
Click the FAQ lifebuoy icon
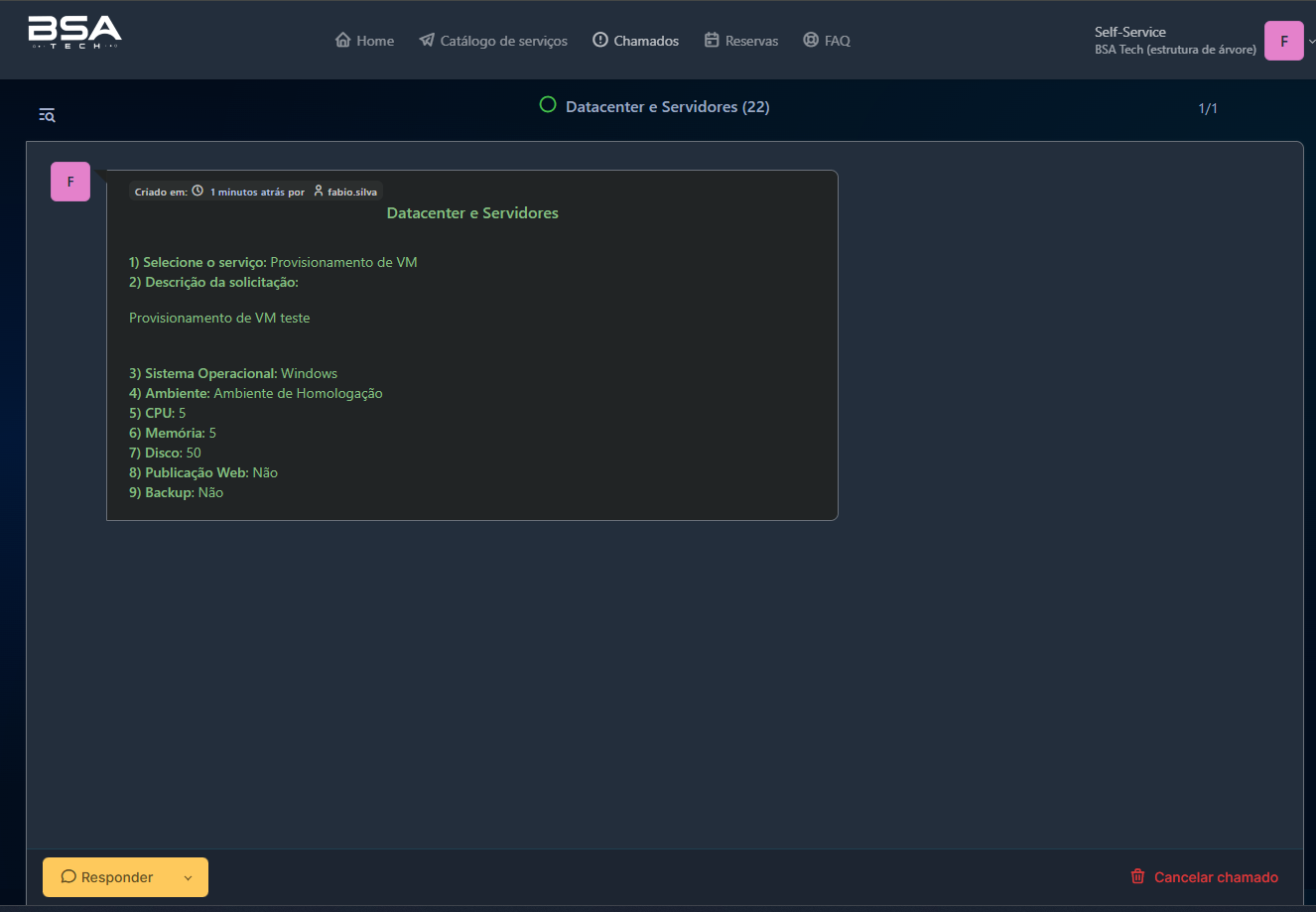pyautogui.click(x=811, y=40)
